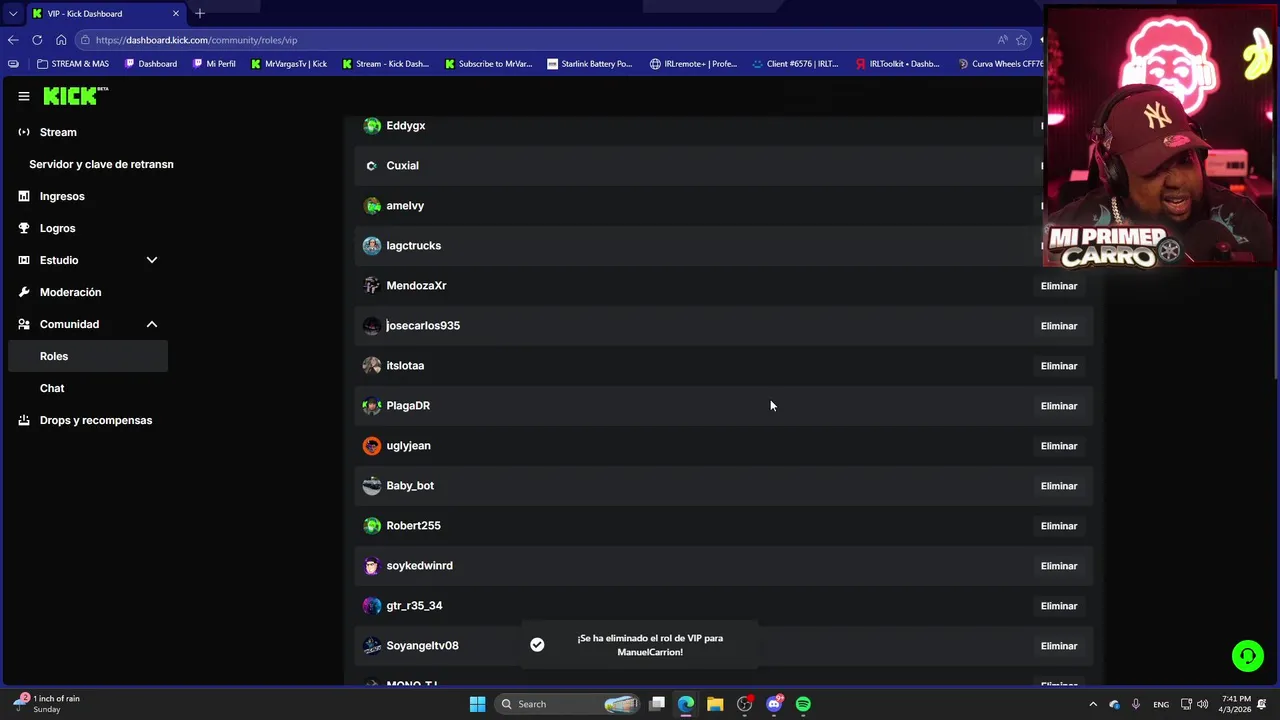Click the Drops y recompensas list icon
Image resolution: width=1280 pixels, height=720 pixels.
pyautogui.click(x=24, y=420)
